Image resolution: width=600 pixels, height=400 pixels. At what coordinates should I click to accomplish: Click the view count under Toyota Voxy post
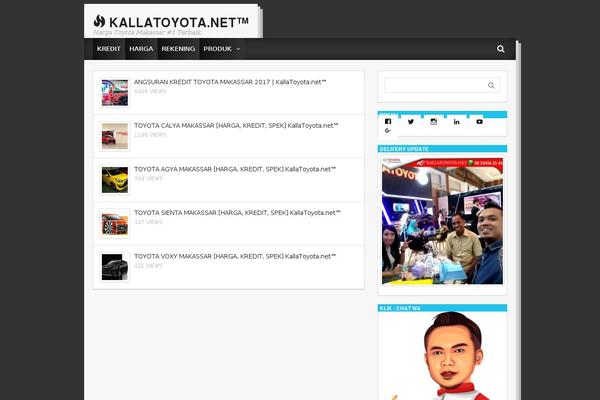point(148,266)
